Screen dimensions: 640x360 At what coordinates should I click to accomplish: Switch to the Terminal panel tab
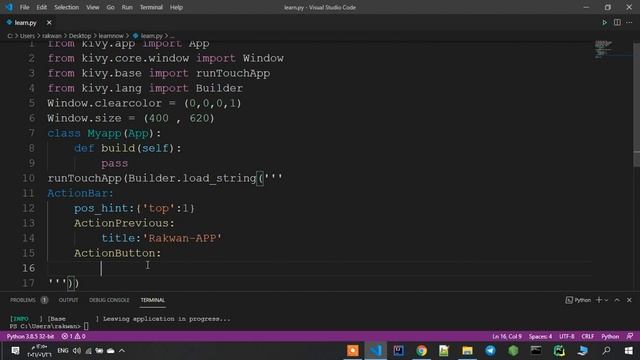153,300
